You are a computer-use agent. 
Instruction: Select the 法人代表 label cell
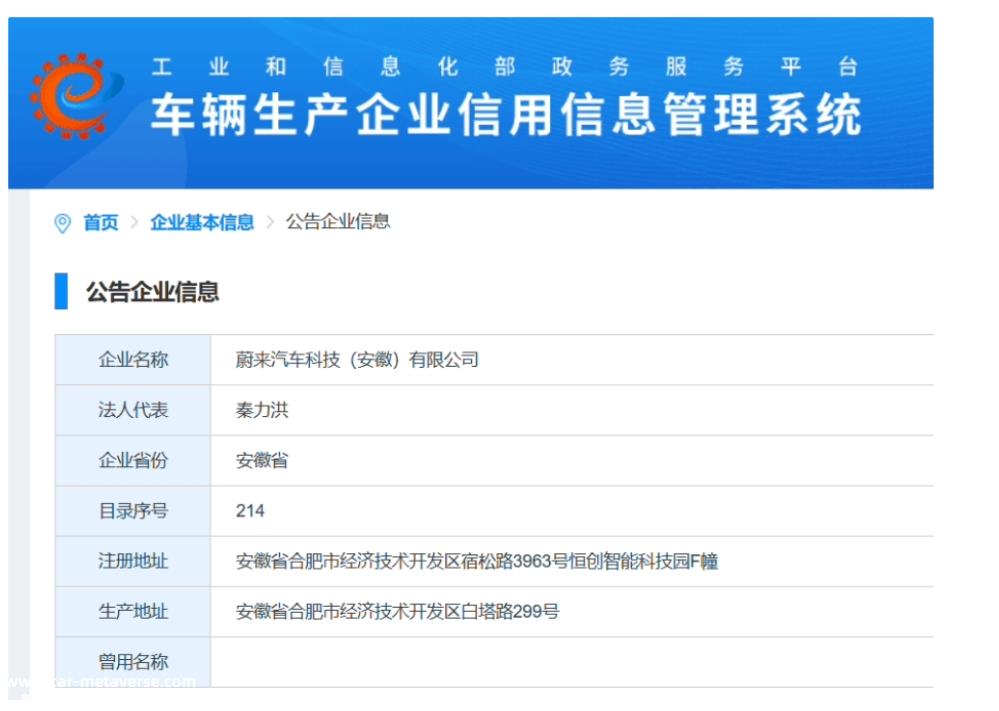[x=133, y=410]
